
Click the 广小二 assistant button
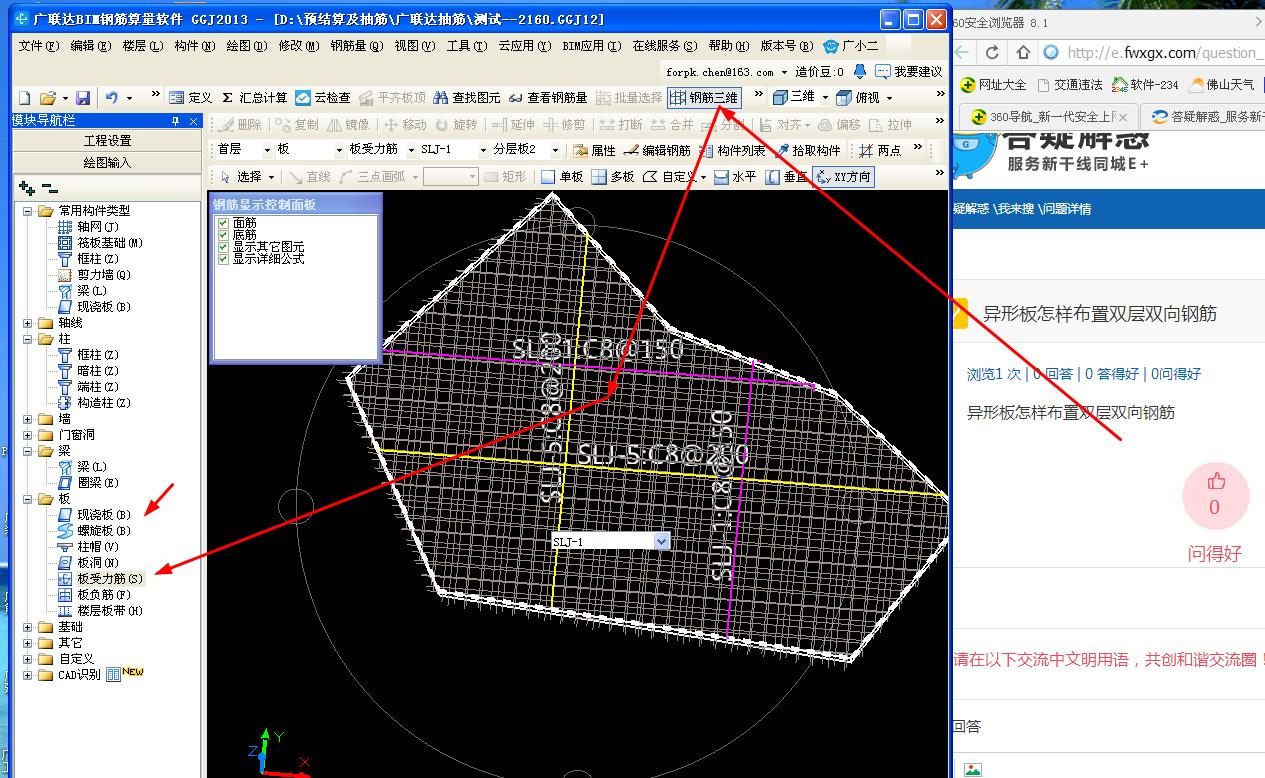[852, 45]
